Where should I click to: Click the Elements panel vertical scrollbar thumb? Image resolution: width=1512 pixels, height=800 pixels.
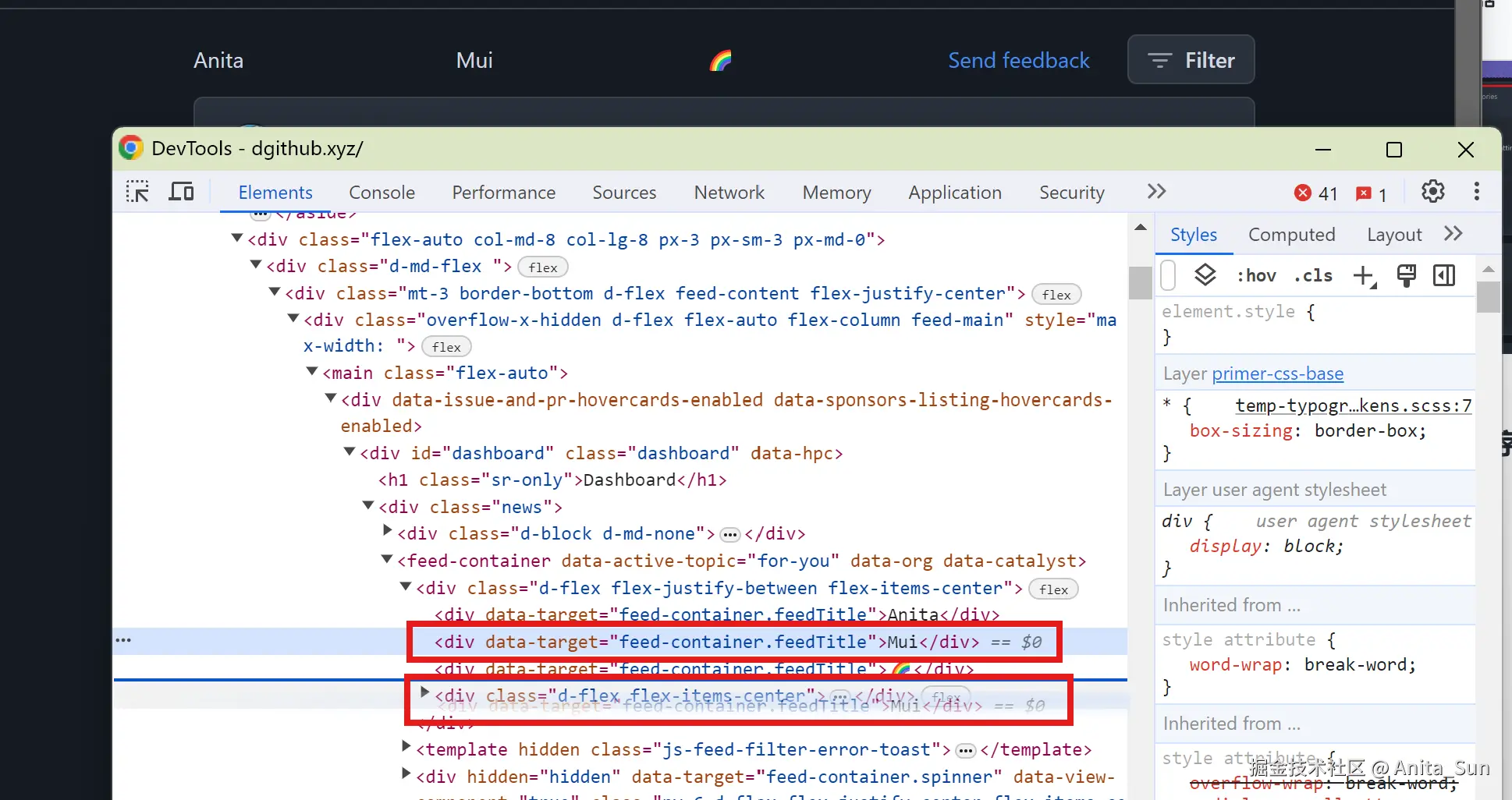point(1140,282)
